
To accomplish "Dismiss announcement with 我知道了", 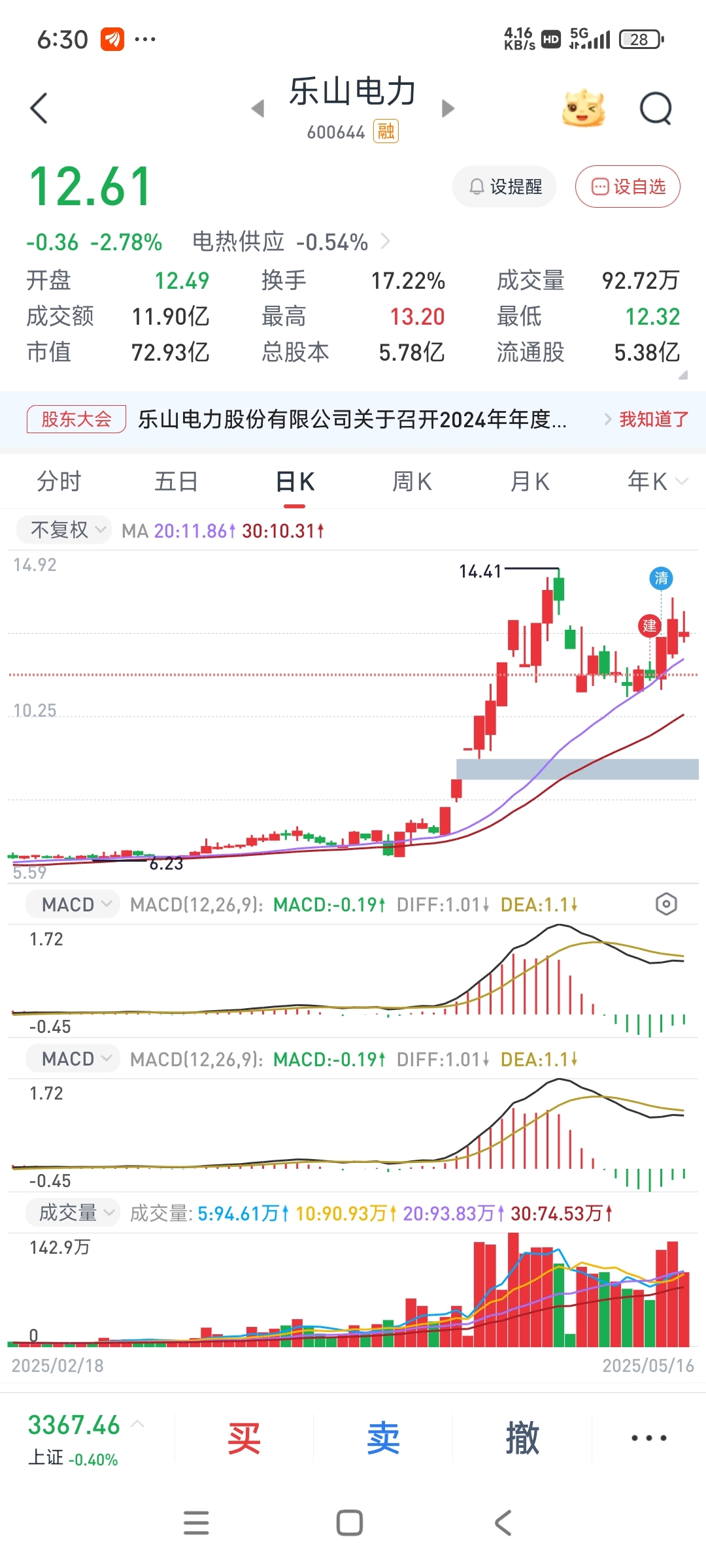I will (x=654, y=419).
